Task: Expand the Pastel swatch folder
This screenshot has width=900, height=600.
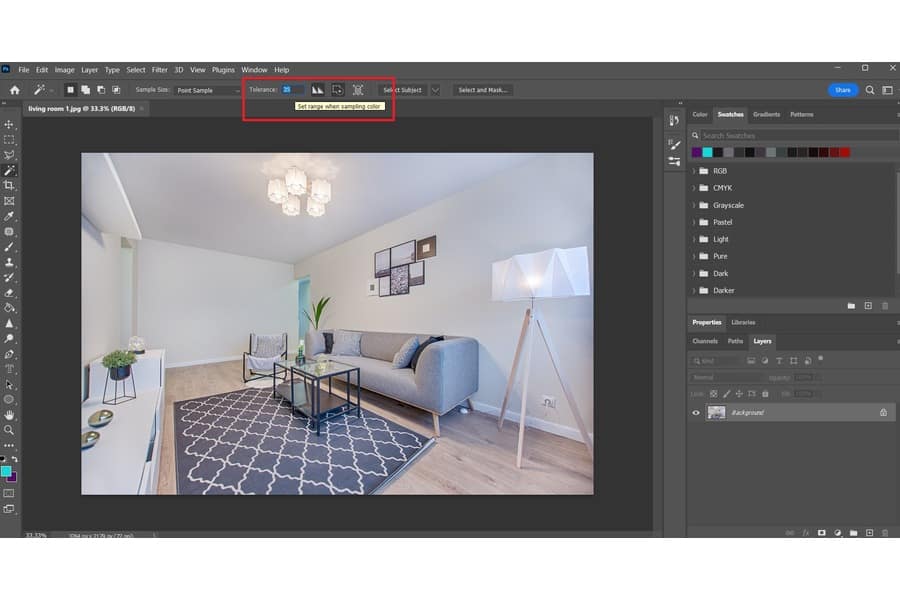Action: [x=693, y=222]
